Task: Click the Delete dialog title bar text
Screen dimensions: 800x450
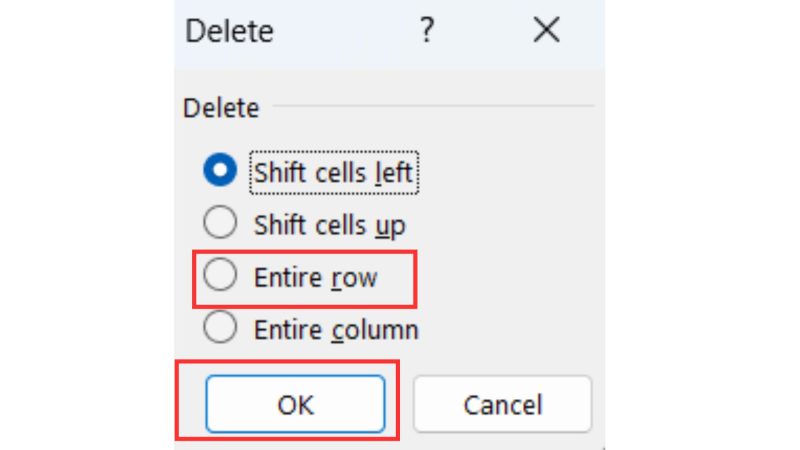Action: tap(229, 31)
